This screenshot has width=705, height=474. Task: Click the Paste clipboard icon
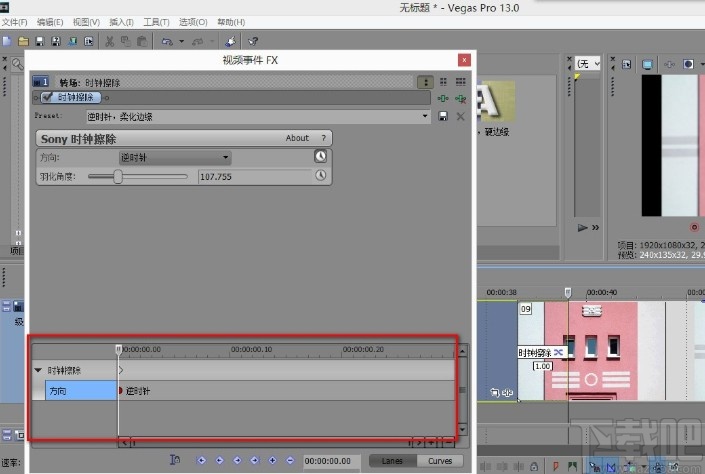pyautogui.click(x=142, y=41)
